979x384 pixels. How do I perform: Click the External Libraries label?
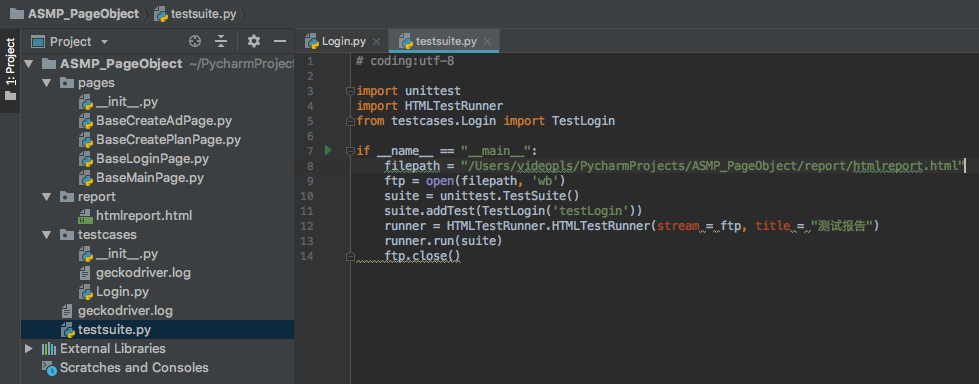pos(113,348)
